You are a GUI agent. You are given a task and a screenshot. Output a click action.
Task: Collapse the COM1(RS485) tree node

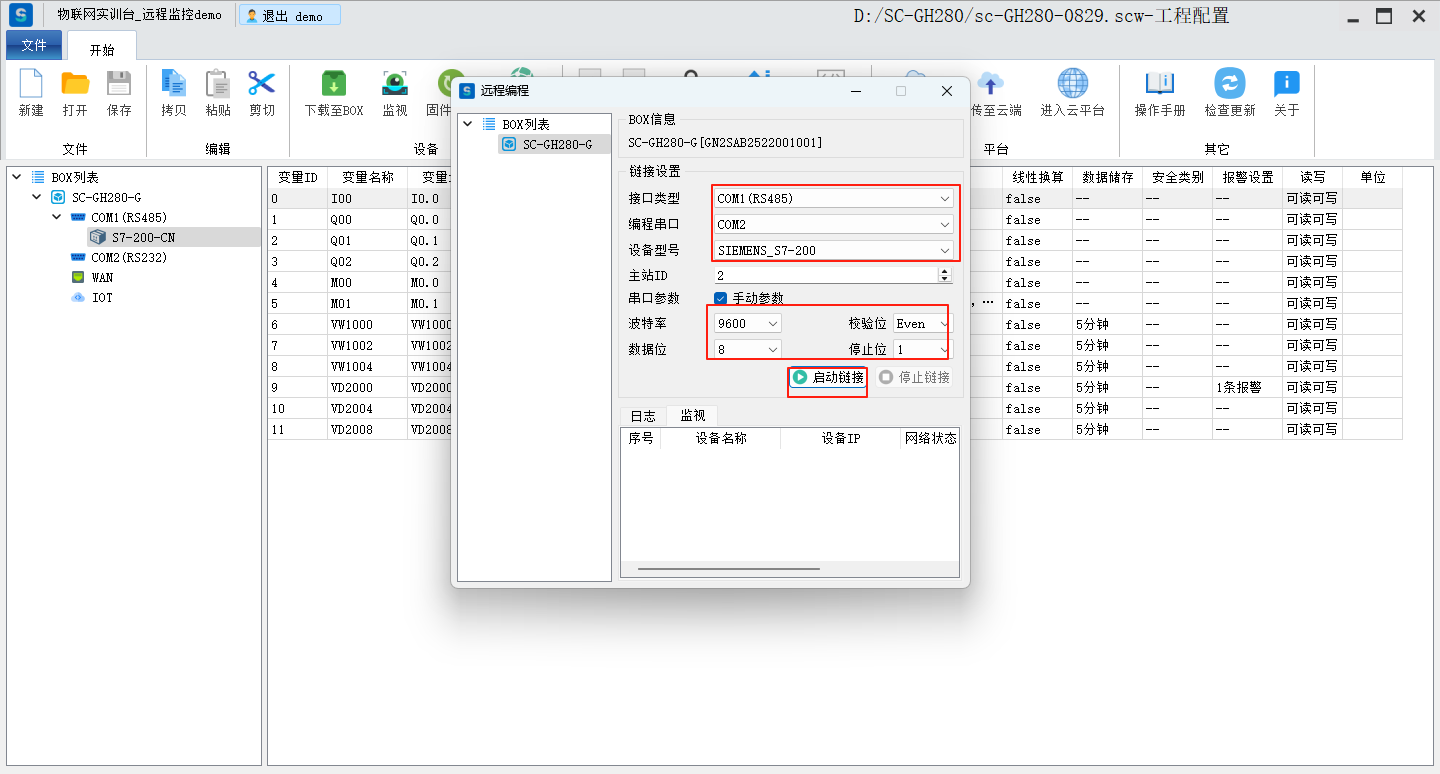coord(57,217)
